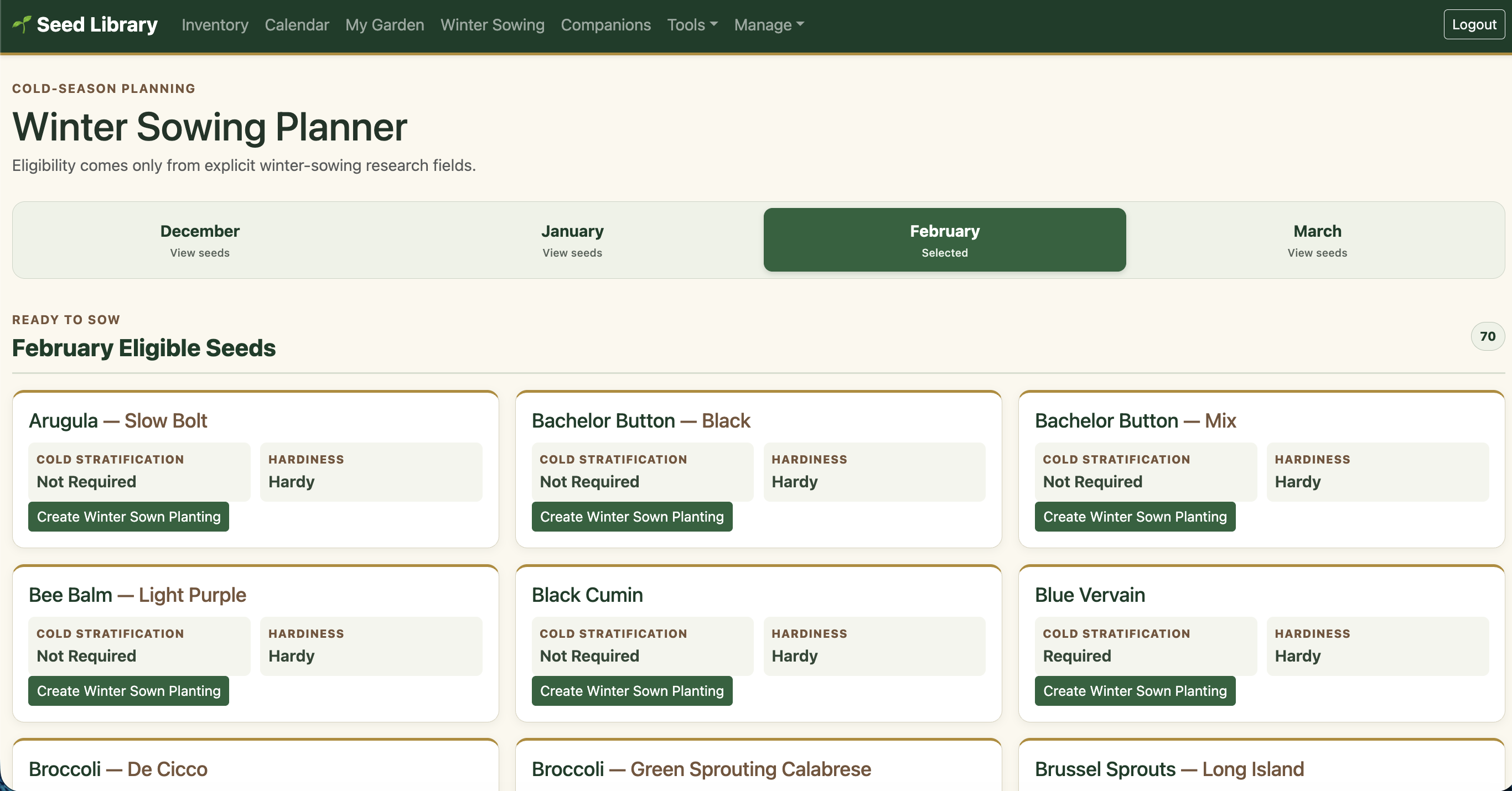Click the Seed Library sprout logo icon

coord(22,25)
